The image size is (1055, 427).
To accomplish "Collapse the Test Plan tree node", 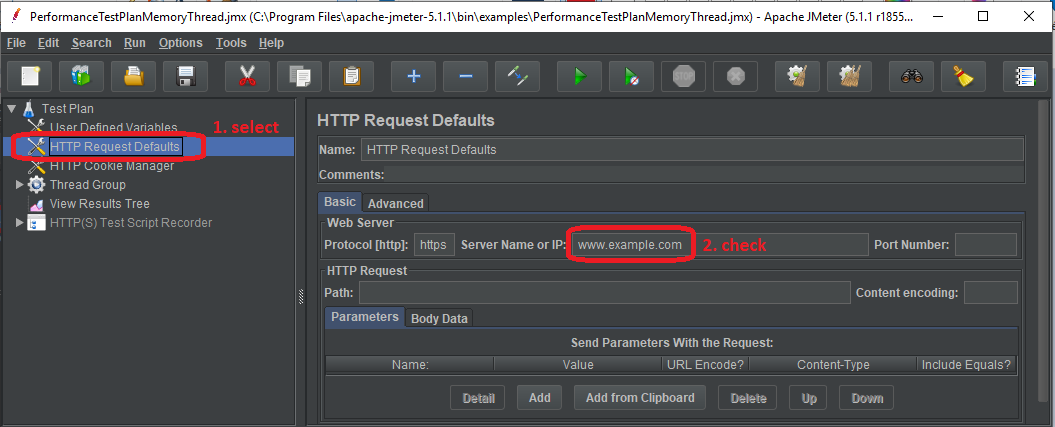I will click(x=11, y=108).
